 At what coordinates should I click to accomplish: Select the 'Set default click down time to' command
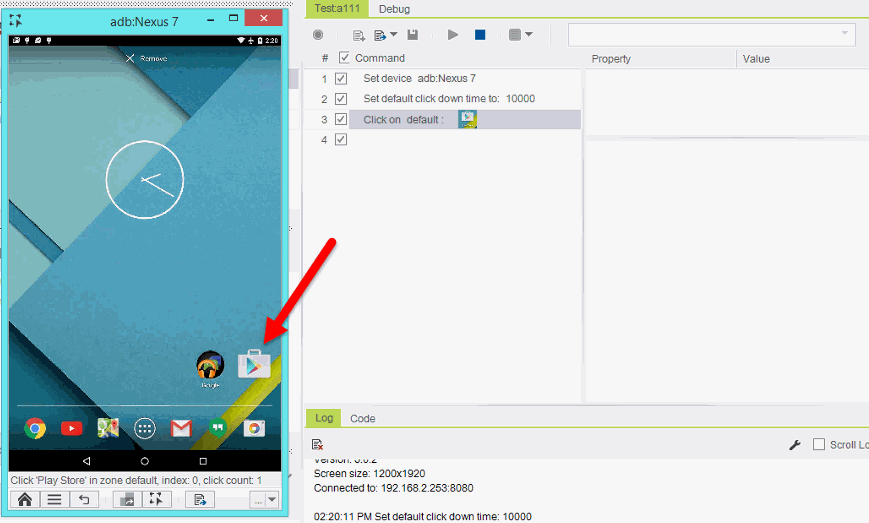[x=449, y=99]
